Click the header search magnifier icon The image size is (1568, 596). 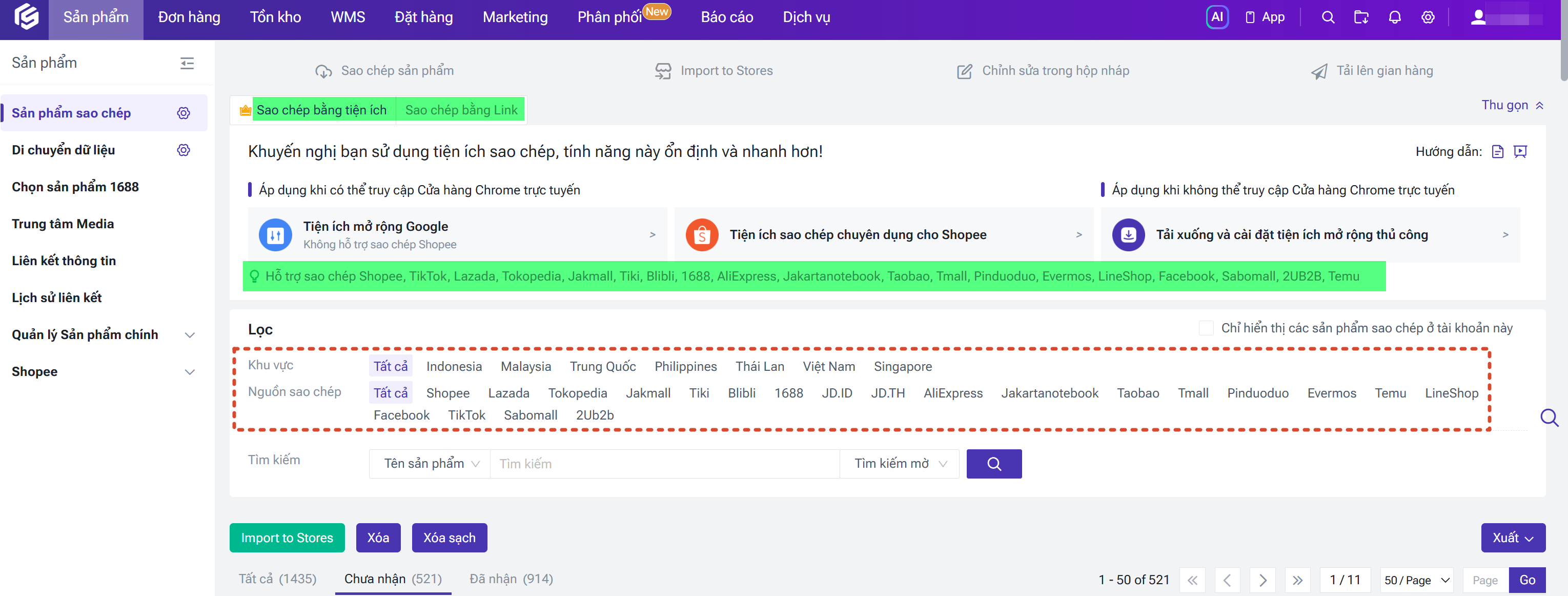pyautogui.click(x=1328, y=17)
